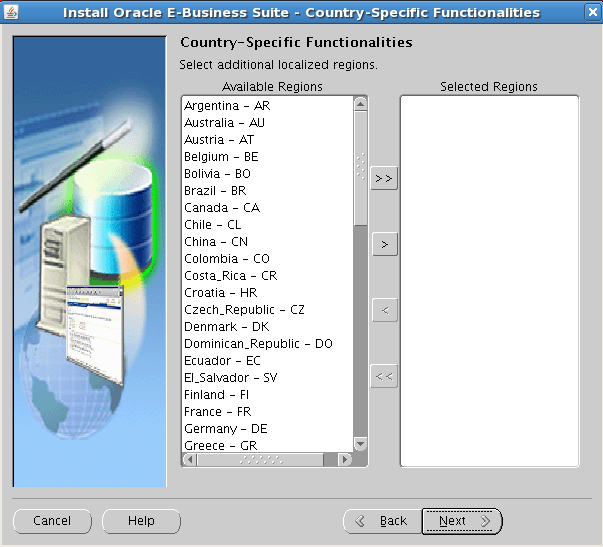Select Austria - AT

pyautogui.click(x=267, y=139)
